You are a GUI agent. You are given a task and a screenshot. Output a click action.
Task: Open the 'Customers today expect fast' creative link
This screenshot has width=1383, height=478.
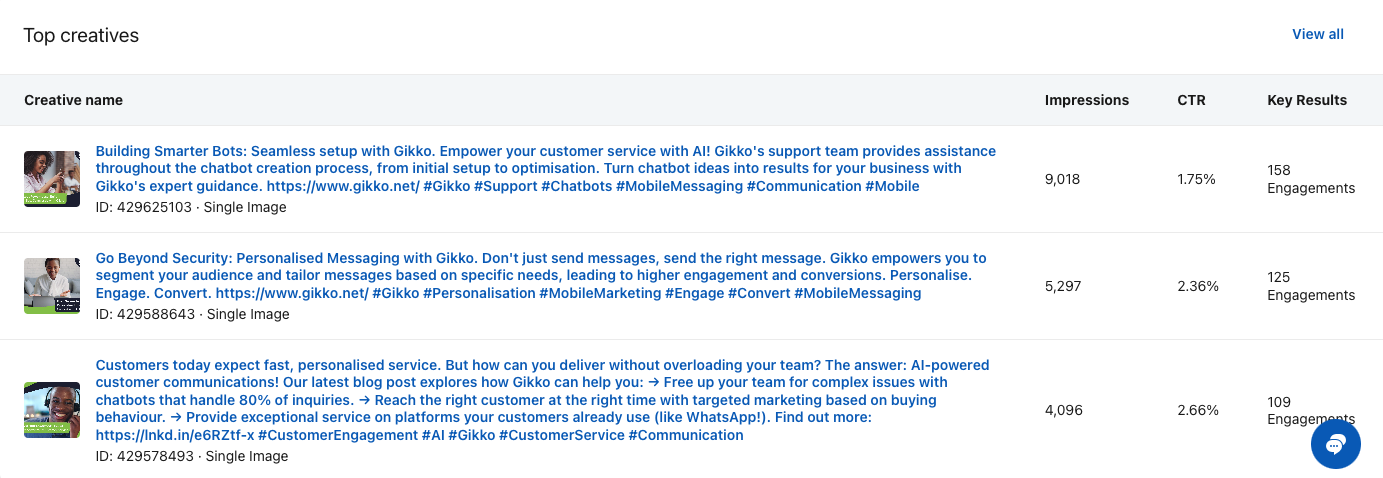coord(540,400)
